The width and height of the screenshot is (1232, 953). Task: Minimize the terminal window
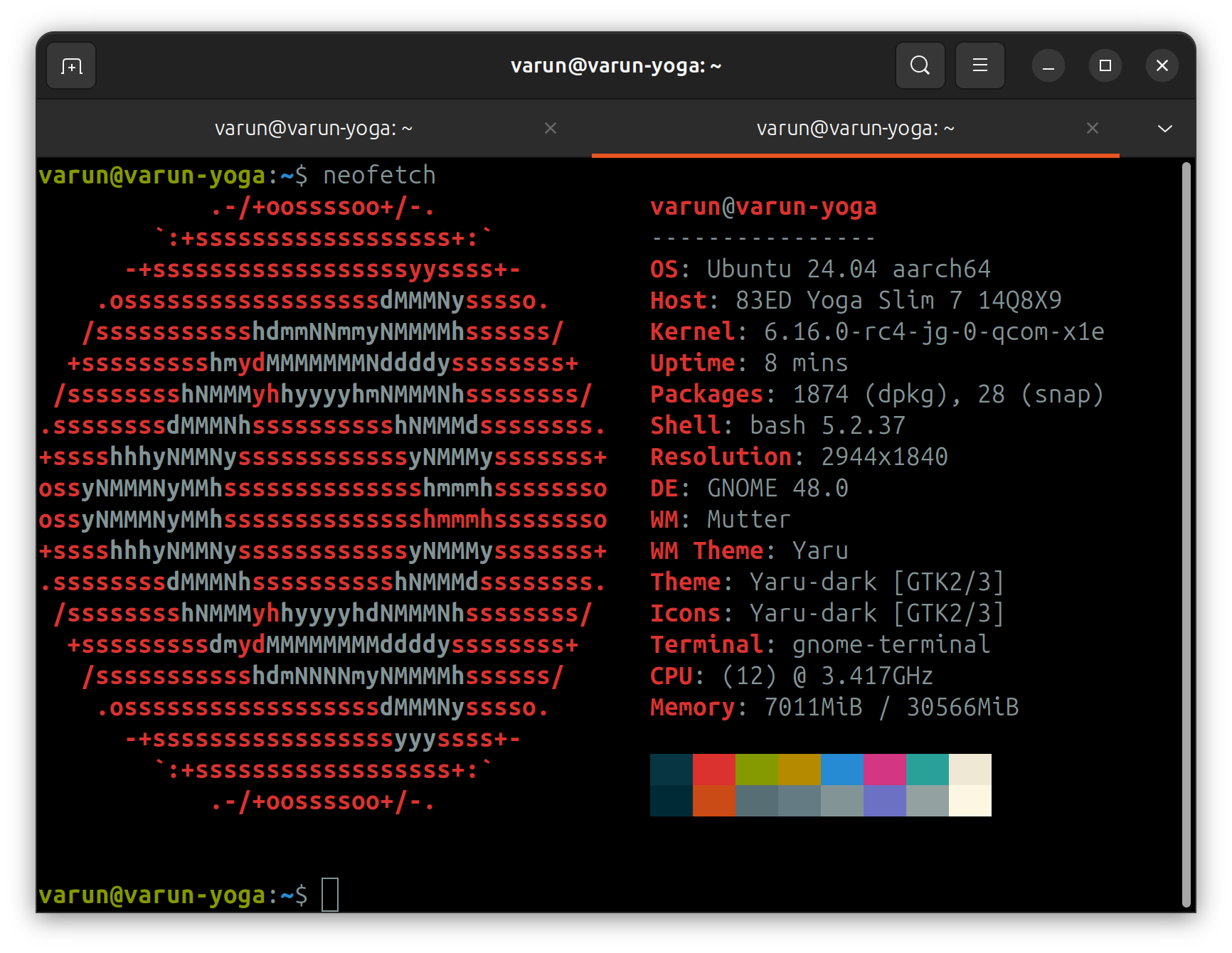pyautogui.click(x=1048, y=66)
